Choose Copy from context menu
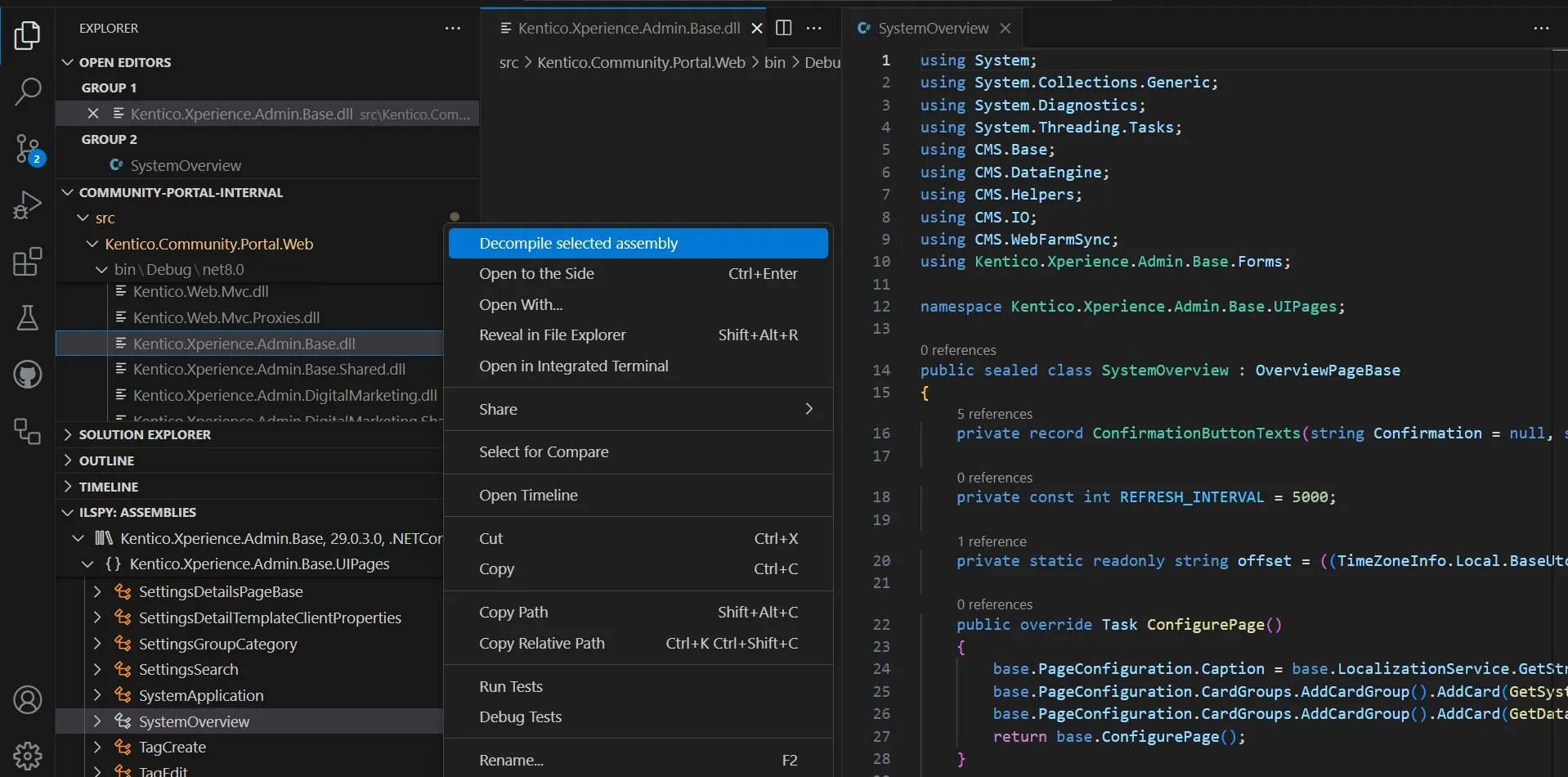1568x777 pixels. [x=638, y=568]
